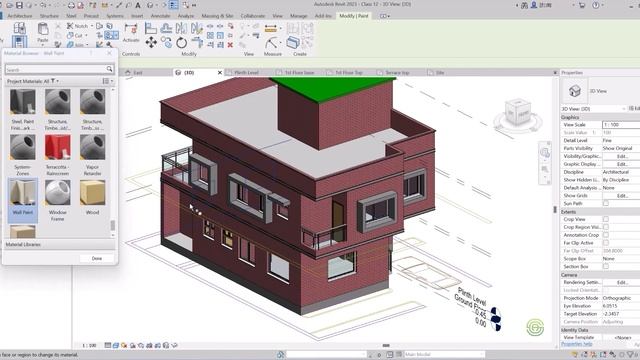
Task: Toggle the Far Clip Active checkbox
Action: 606,243
